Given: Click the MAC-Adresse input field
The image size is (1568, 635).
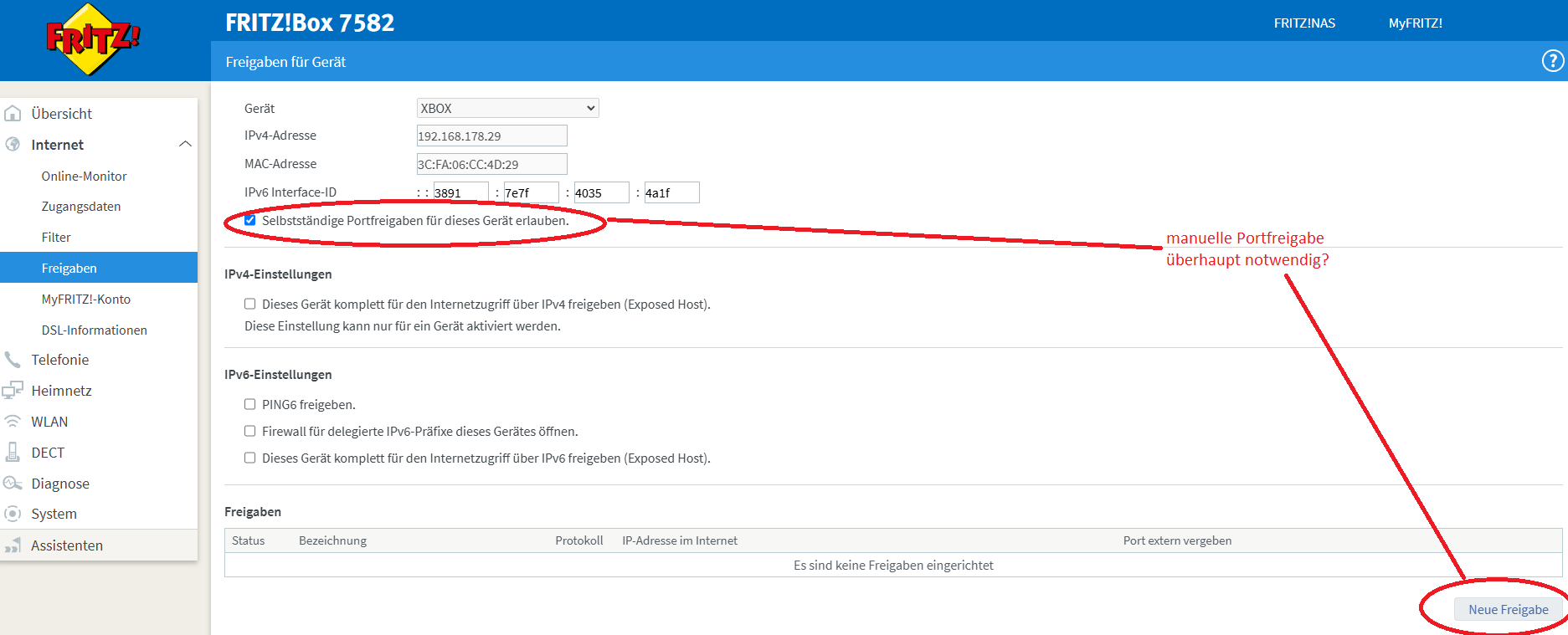Looking at the screenshot, I should [492, 164].
